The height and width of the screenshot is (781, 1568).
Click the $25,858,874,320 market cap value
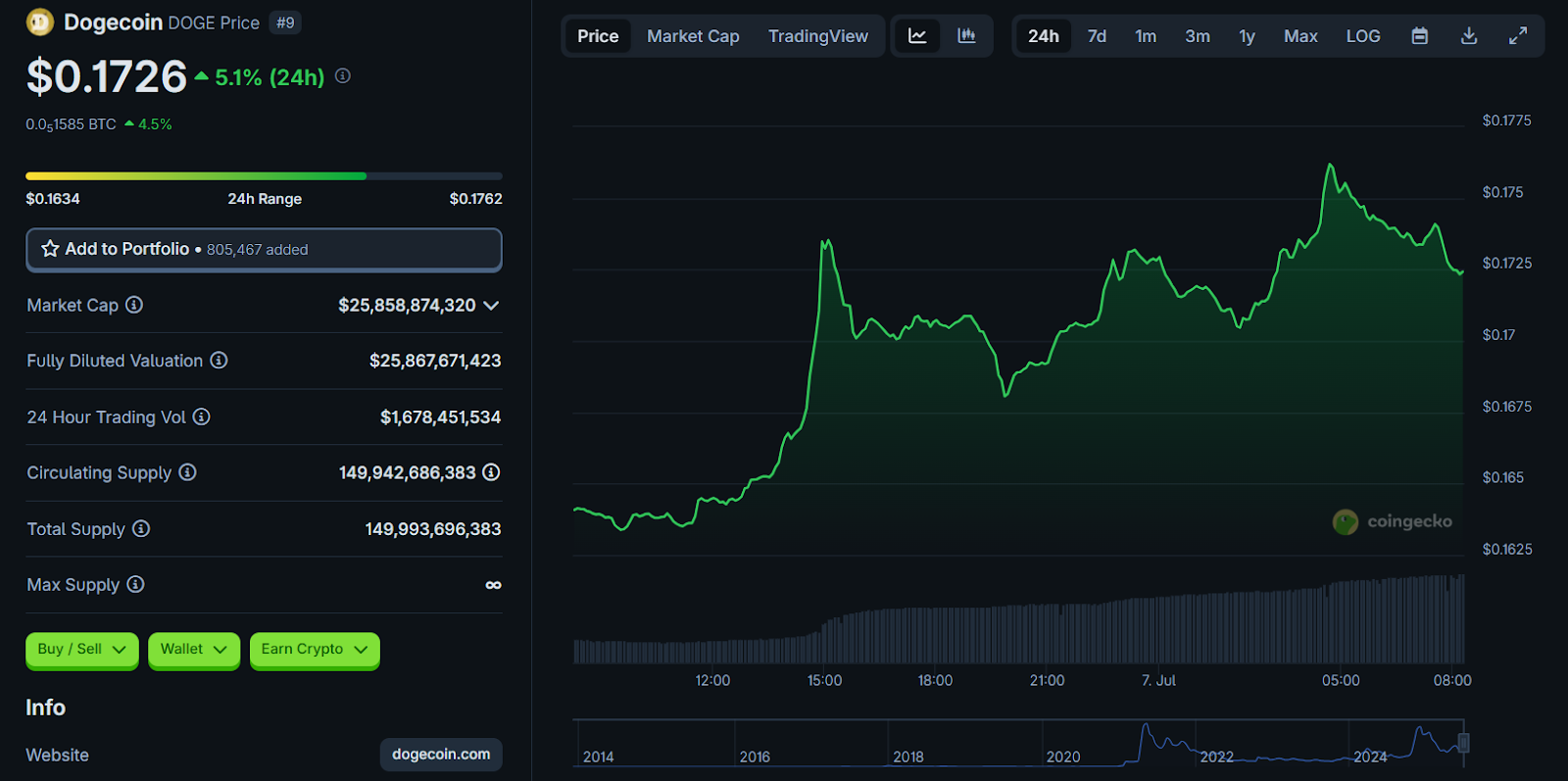point(407,306)
